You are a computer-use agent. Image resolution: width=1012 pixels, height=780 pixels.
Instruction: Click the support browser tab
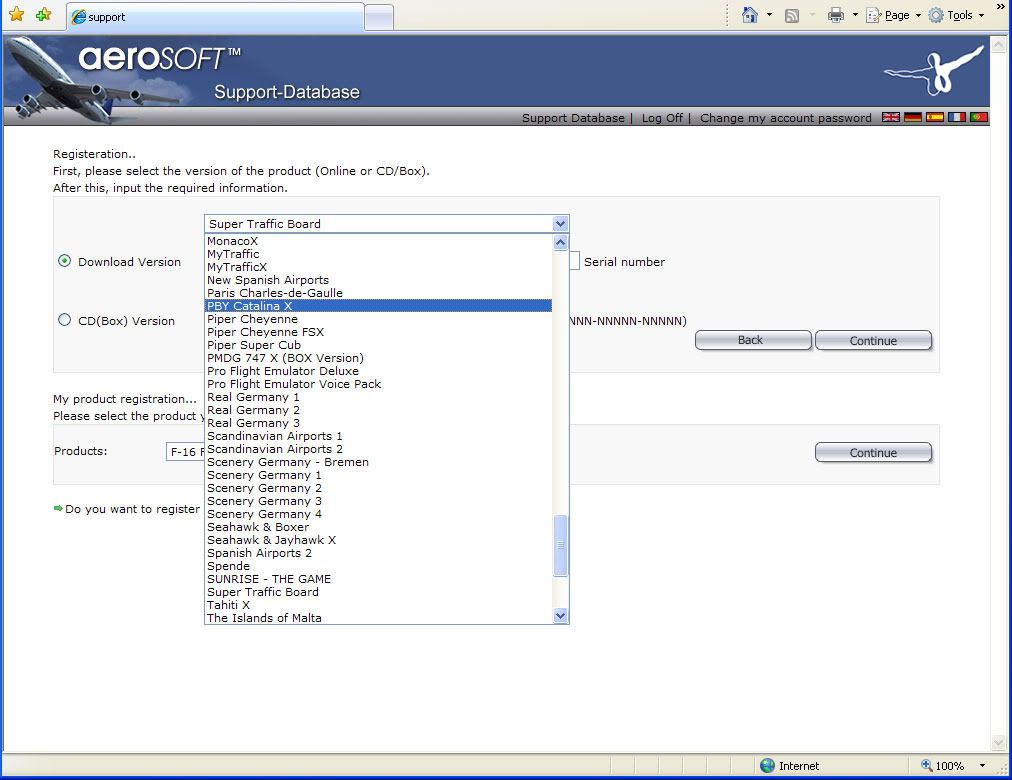(215, 17)
